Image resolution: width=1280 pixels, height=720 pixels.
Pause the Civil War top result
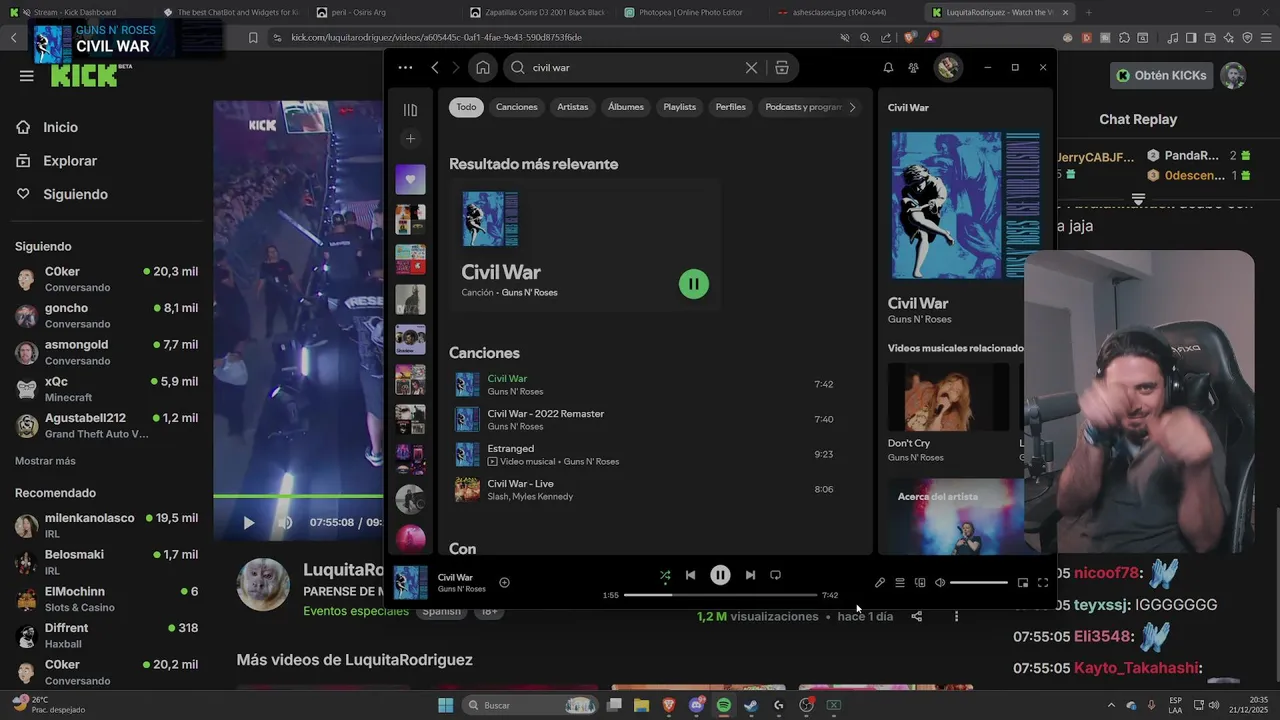(x=693, y=284)
